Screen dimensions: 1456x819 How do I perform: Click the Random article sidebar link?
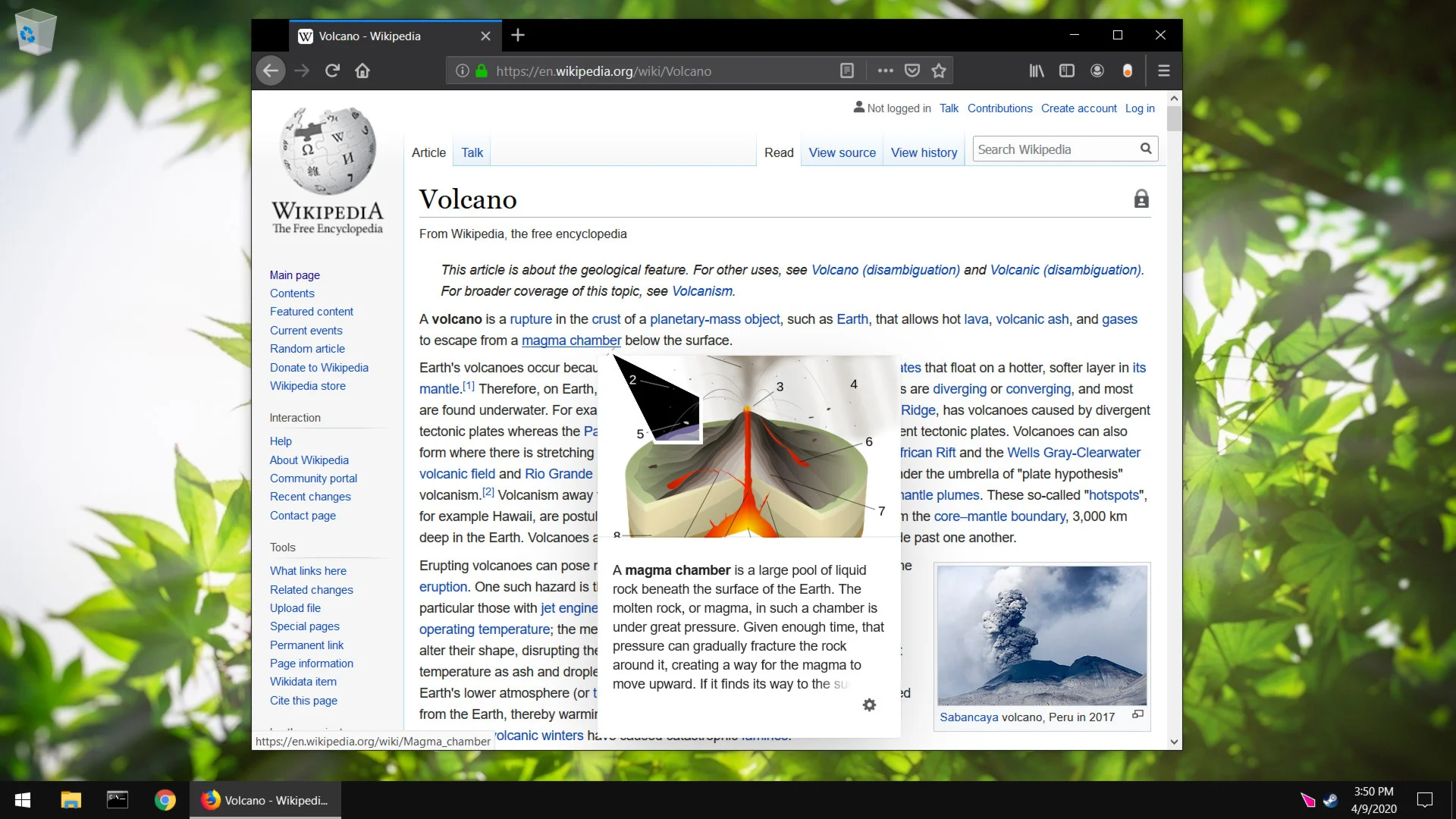pyautogui.click(x=307, y=349)
